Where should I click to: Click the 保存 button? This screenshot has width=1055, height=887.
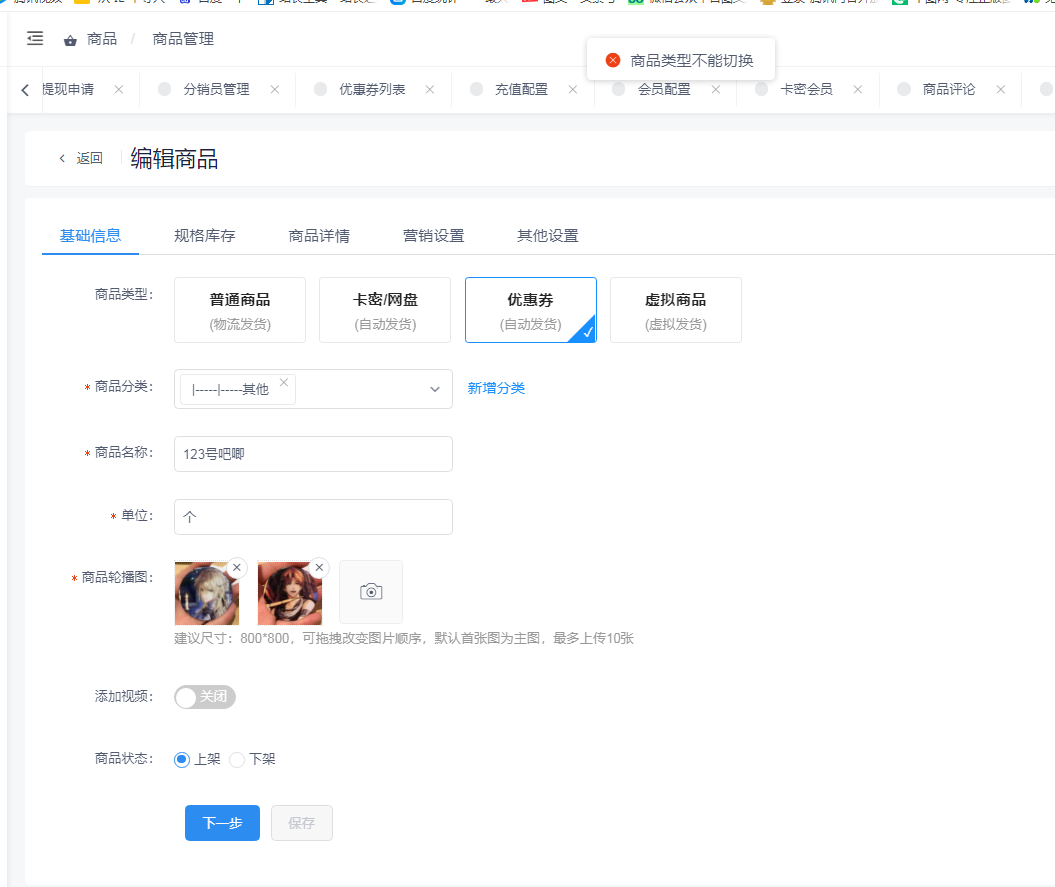coord(302,823)
